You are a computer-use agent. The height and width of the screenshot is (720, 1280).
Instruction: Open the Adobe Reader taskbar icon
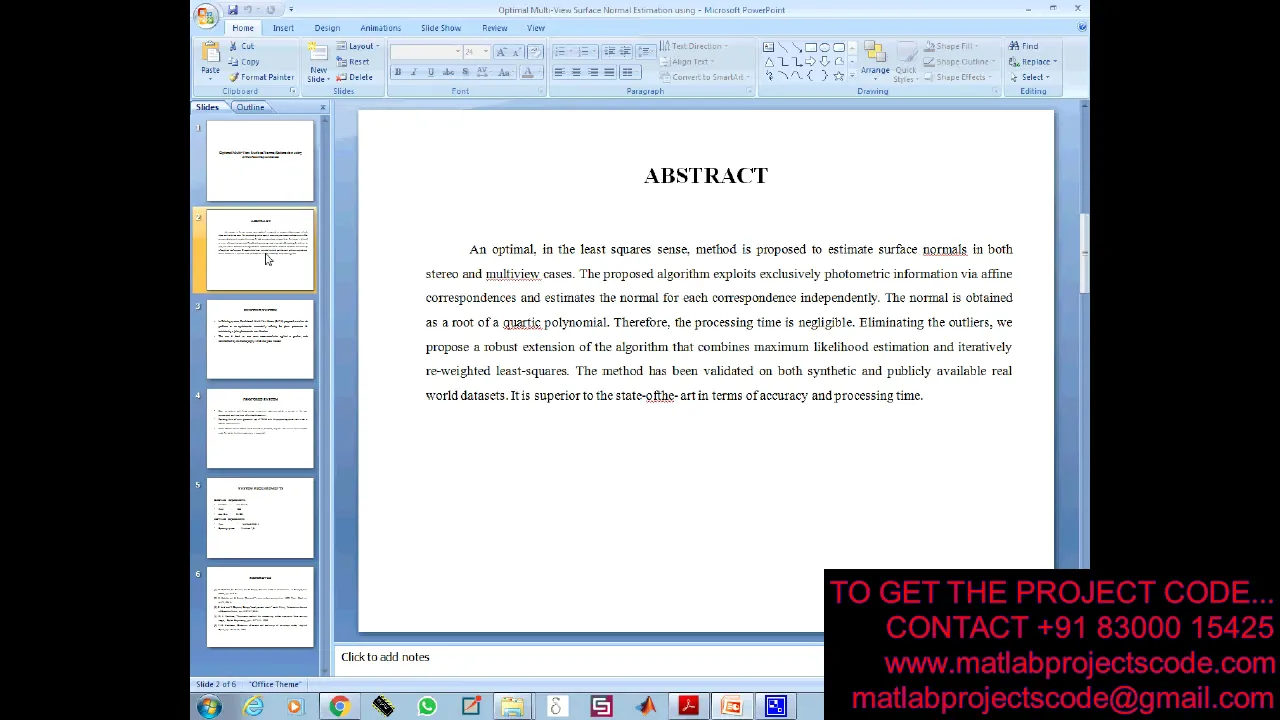click(688, 707)
